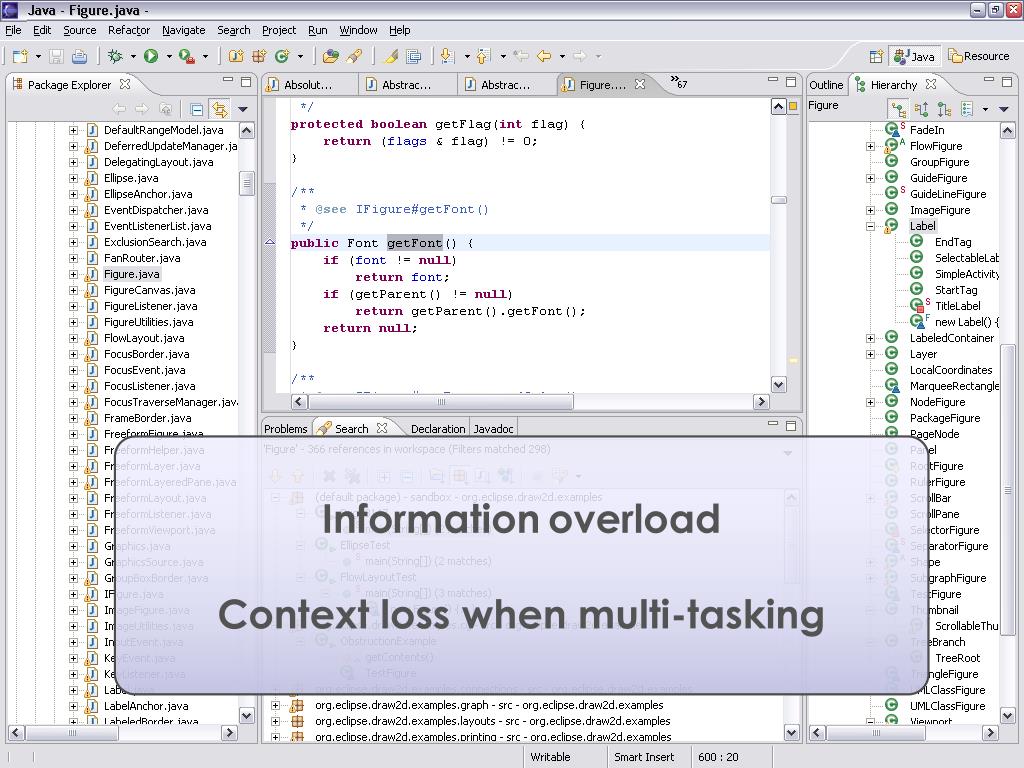Open the Refactor menu
This screenshot has height=768, width=1024.
click(x=129, y=30)
